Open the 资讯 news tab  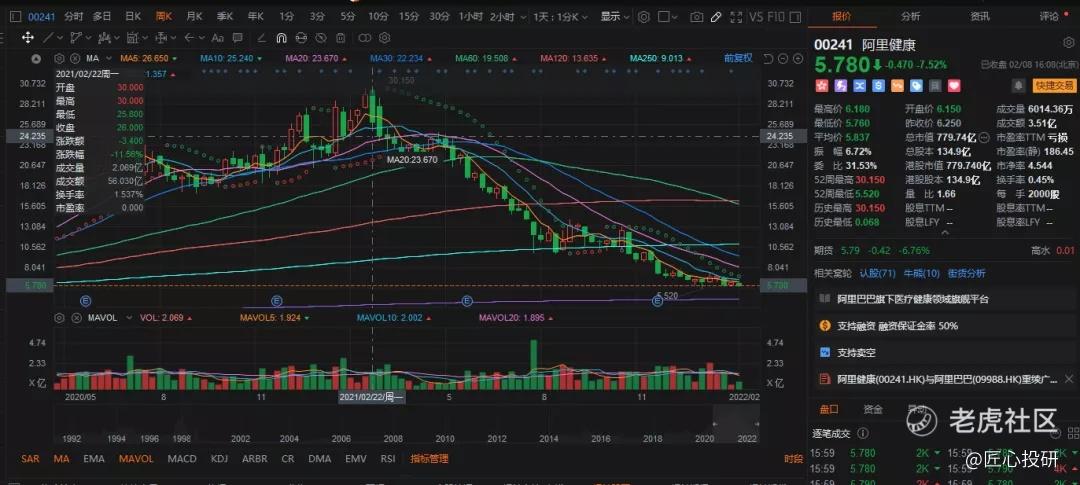pos(980,17)
